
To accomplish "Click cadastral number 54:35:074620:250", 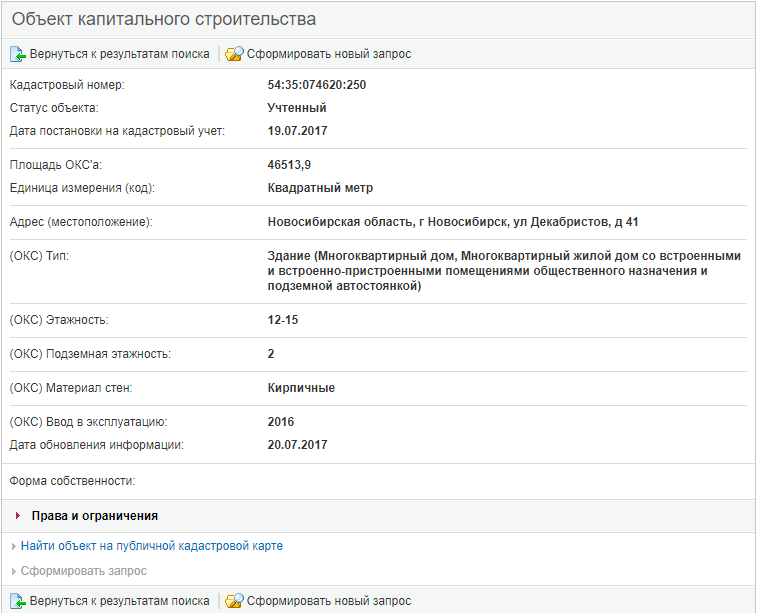I will tap(317, 85).
